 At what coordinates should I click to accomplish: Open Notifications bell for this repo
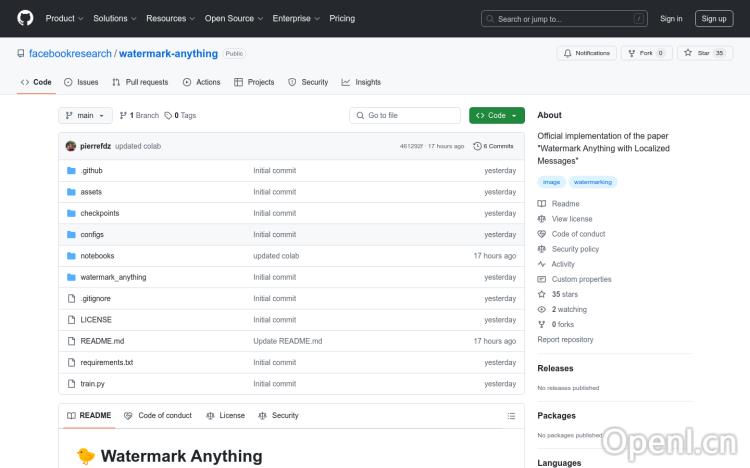pos(587,53)
